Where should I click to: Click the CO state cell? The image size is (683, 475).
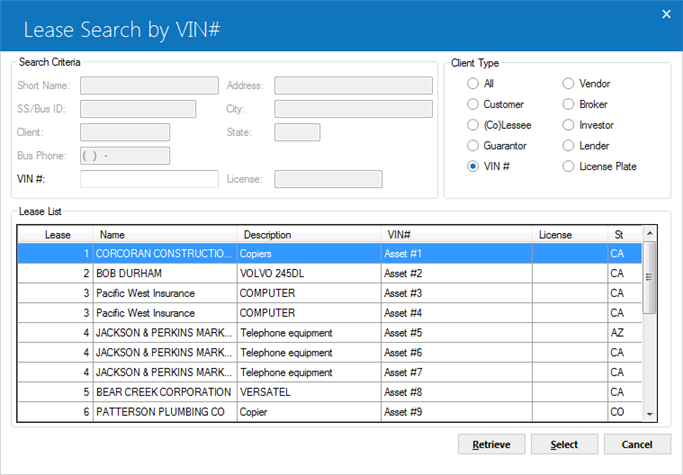pos(625,412)
